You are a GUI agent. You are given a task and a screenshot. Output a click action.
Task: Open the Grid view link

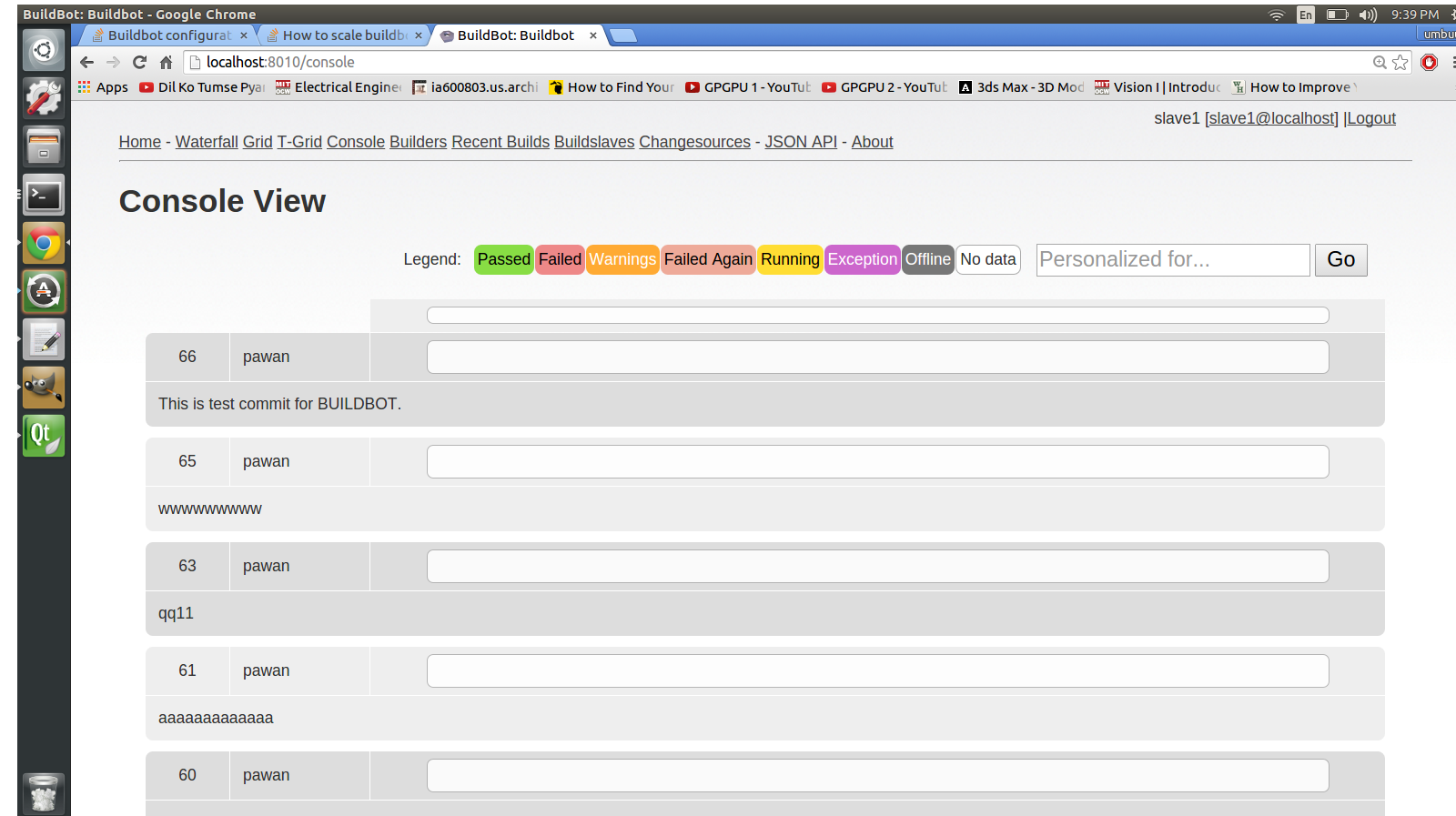pyautogui.click(x=258, y=142)
